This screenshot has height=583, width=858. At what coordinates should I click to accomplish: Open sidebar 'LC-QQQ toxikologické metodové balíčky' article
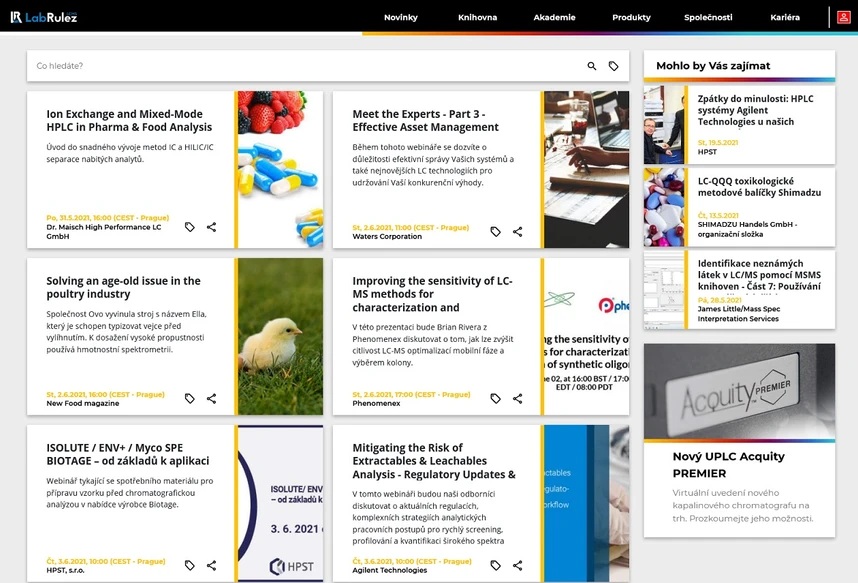[759, 187]
